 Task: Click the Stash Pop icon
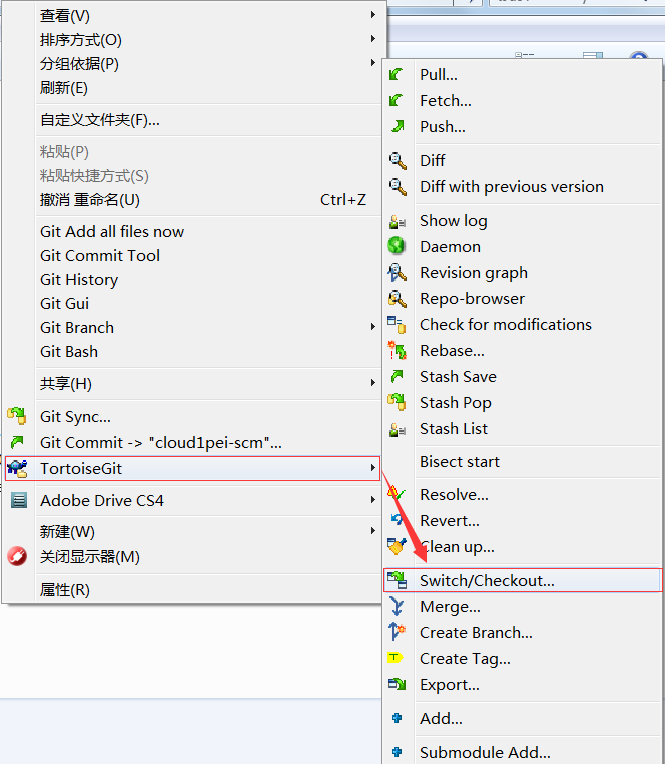pos(397,402)
